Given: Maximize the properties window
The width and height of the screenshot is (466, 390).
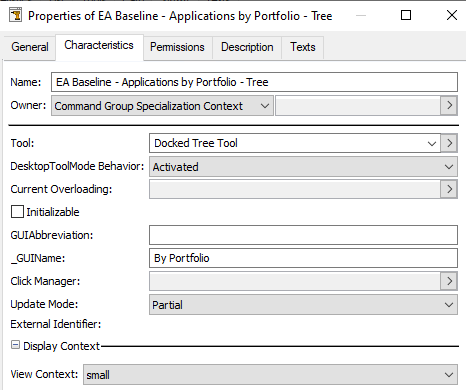Looking at the screenshot, I should coord(406,15).
